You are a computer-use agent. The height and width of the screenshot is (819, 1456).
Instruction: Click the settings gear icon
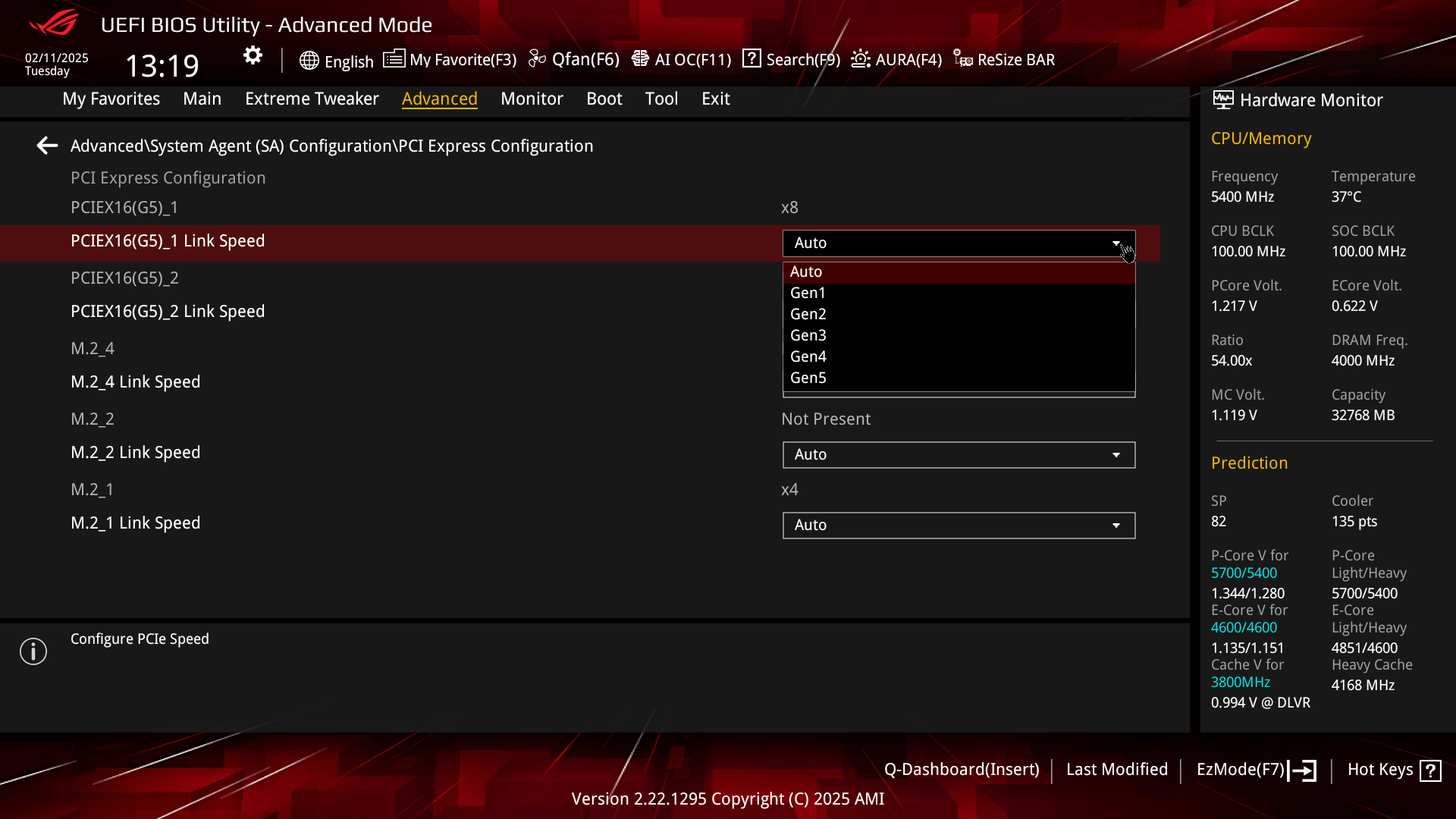coord(253,55)
